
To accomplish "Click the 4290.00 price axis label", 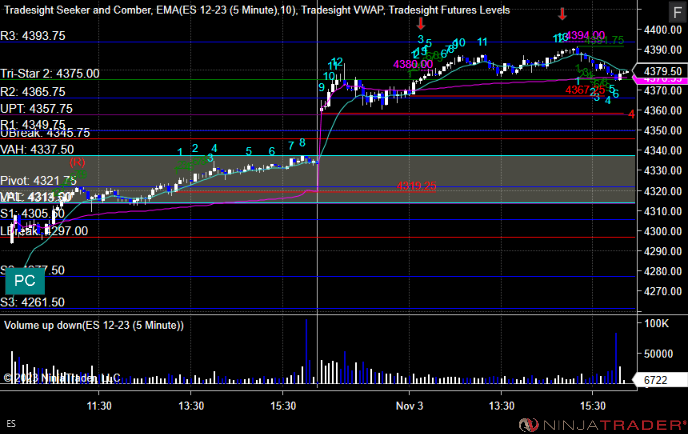I will click(x=663, y=251).
